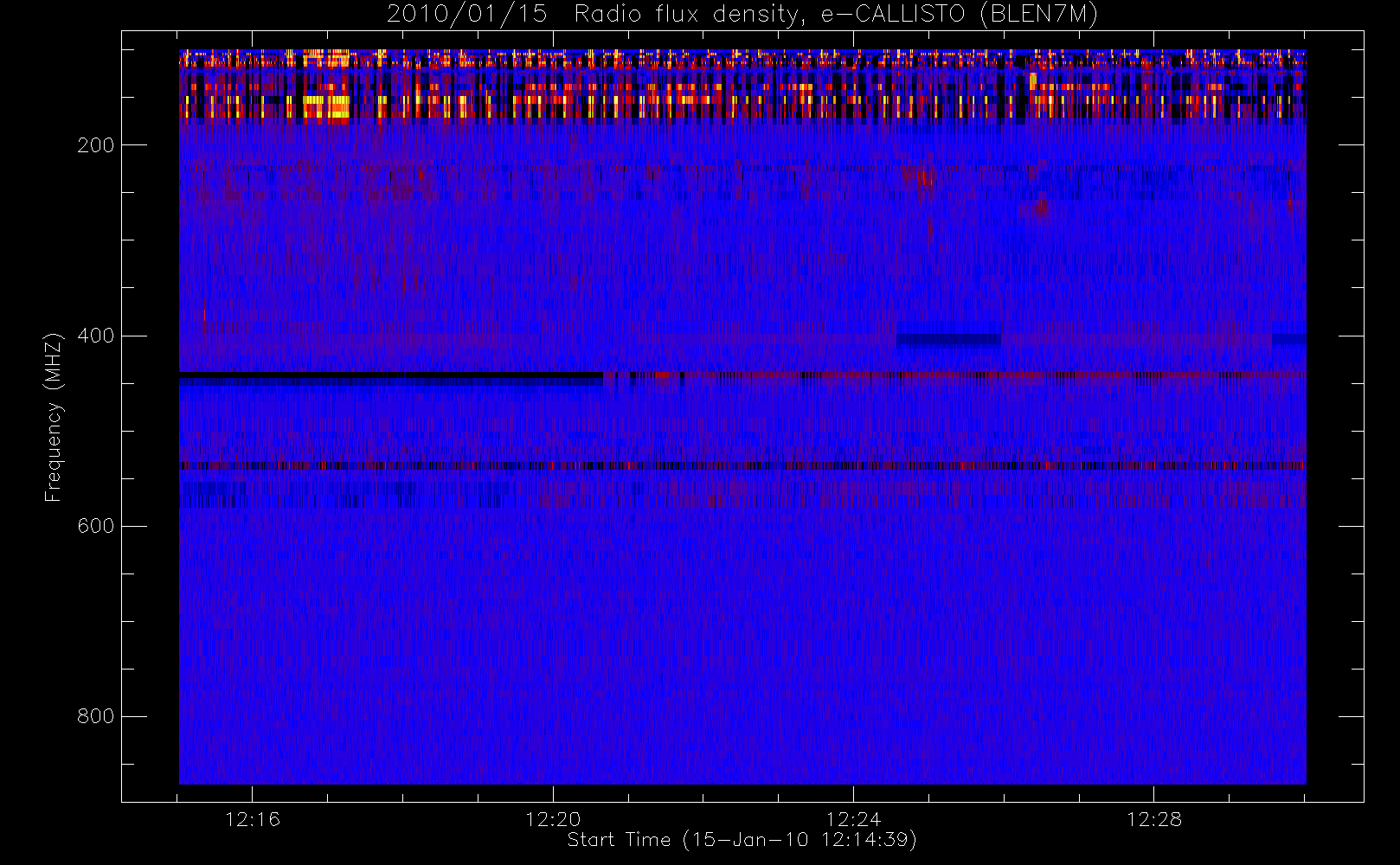1400x865 pixels.
Task: Click the 800 frequency tick label
Action: pyautogui.click(x=95, y=716)
